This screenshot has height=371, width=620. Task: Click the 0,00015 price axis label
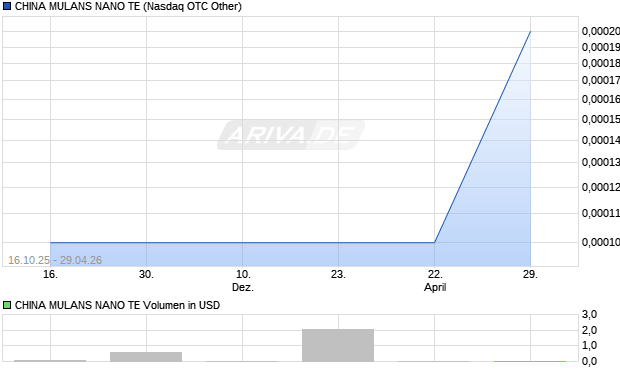coord(601,119)
